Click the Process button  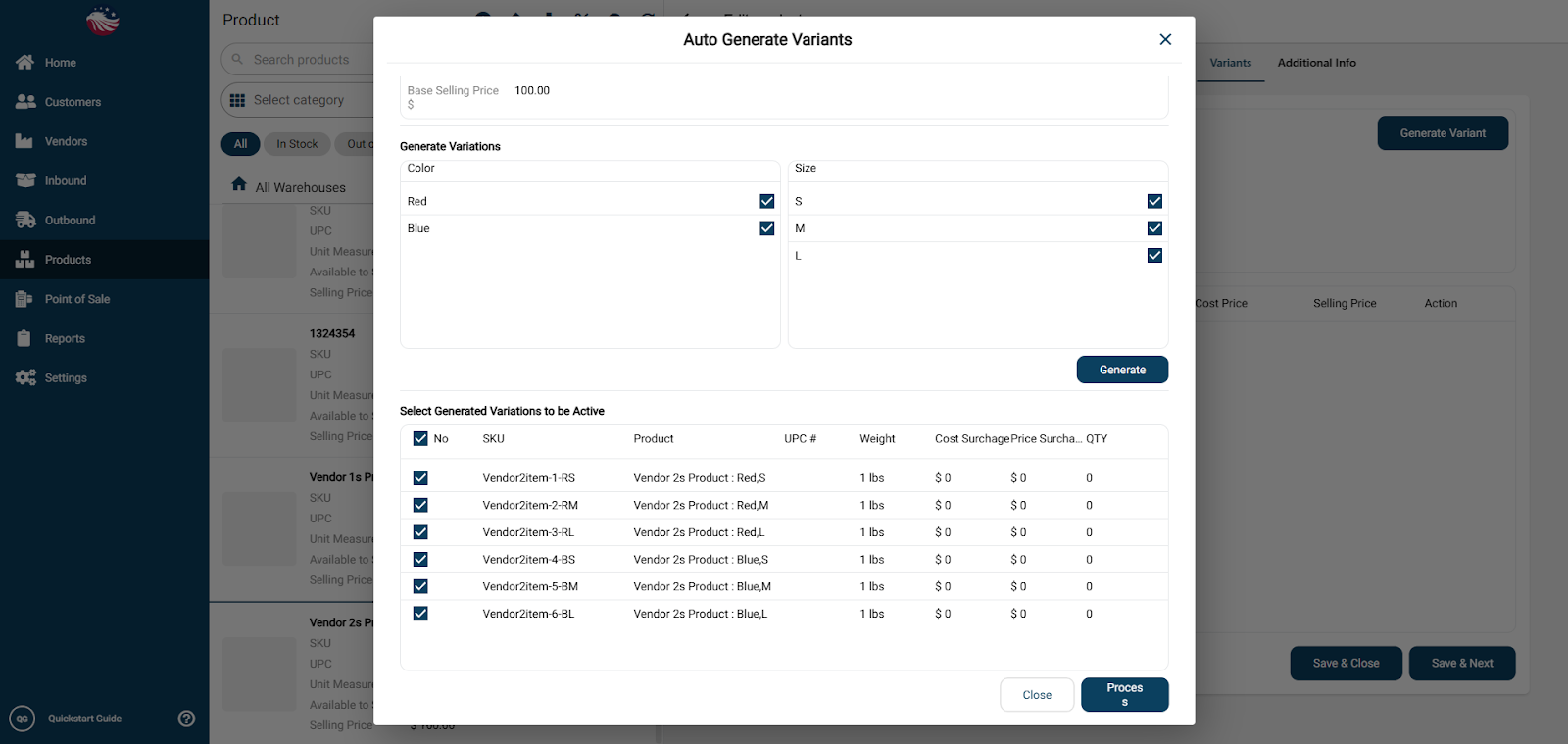point(1124,694)
